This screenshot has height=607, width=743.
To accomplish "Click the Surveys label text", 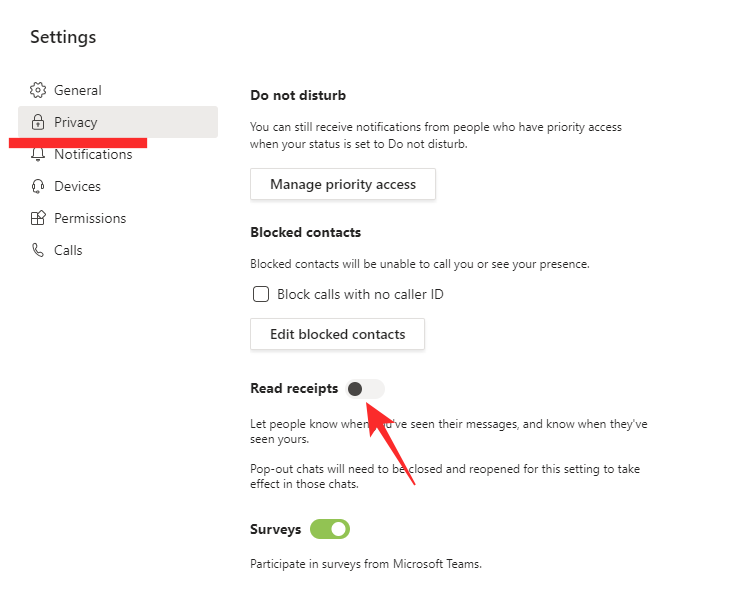I will point(275,529).
